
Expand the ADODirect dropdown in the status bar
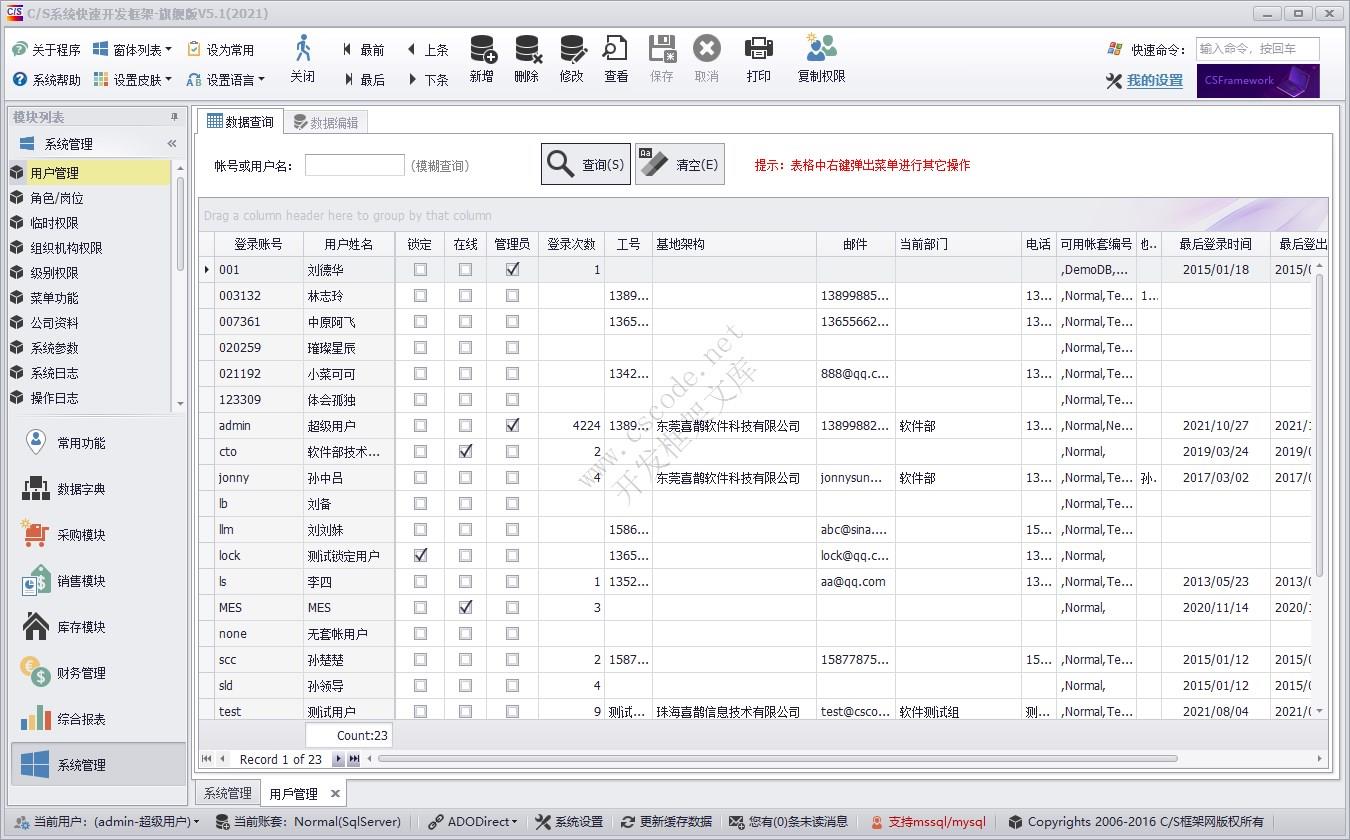coord(470,821)
